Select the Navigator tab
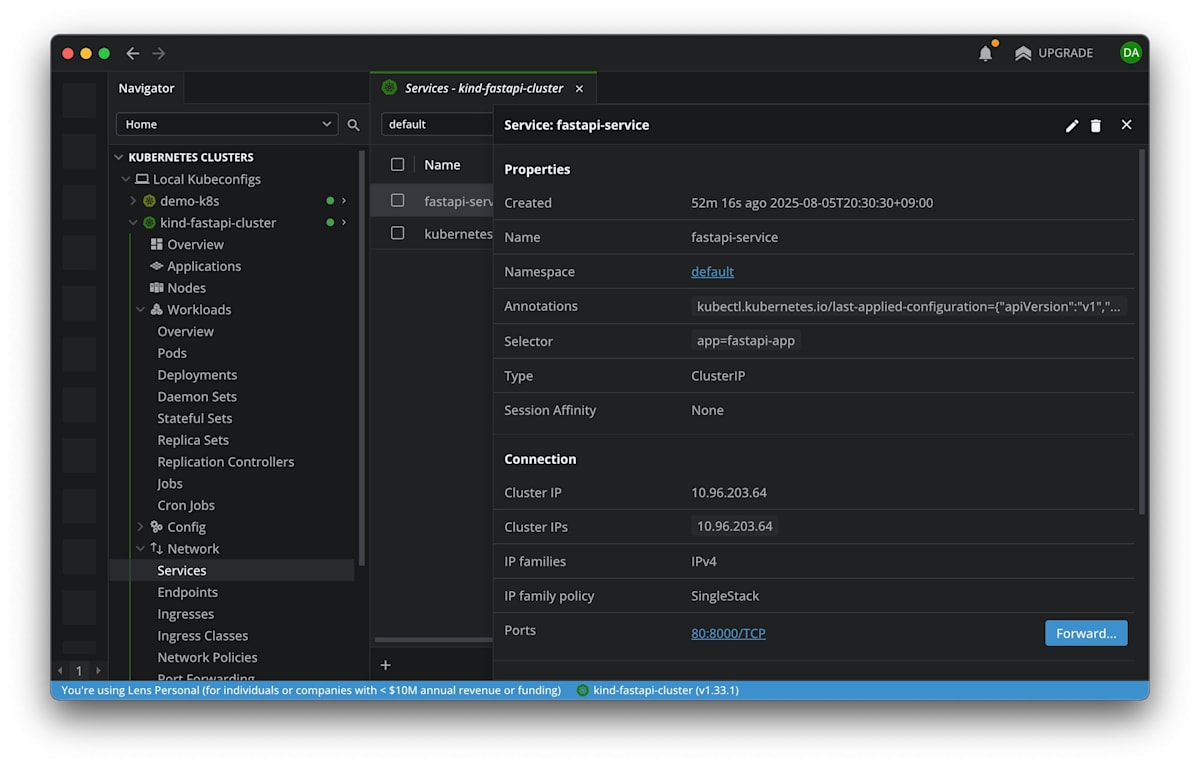 tap(146, 88)
